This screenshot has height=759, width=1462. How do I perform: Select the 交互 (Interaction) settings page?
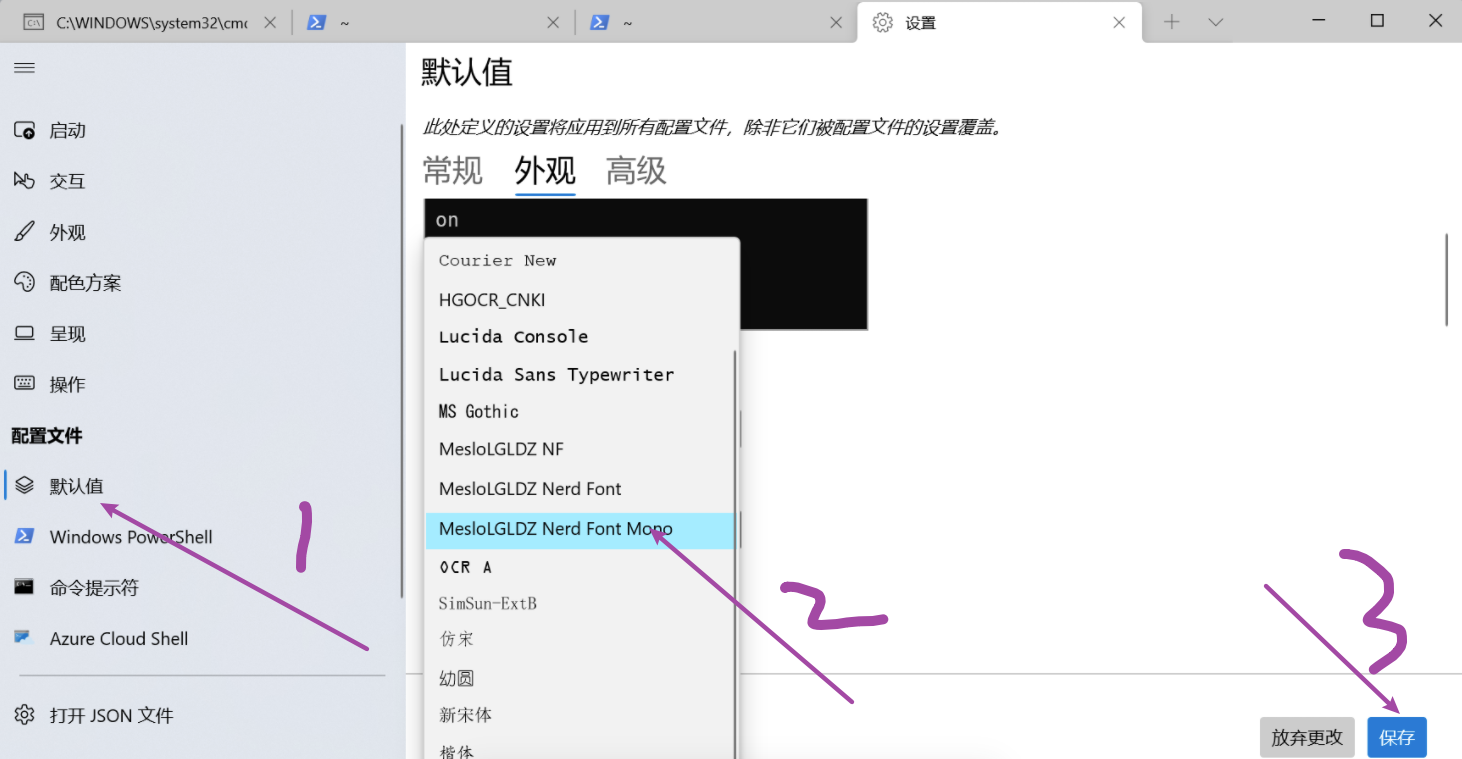[x=67, y=181]
